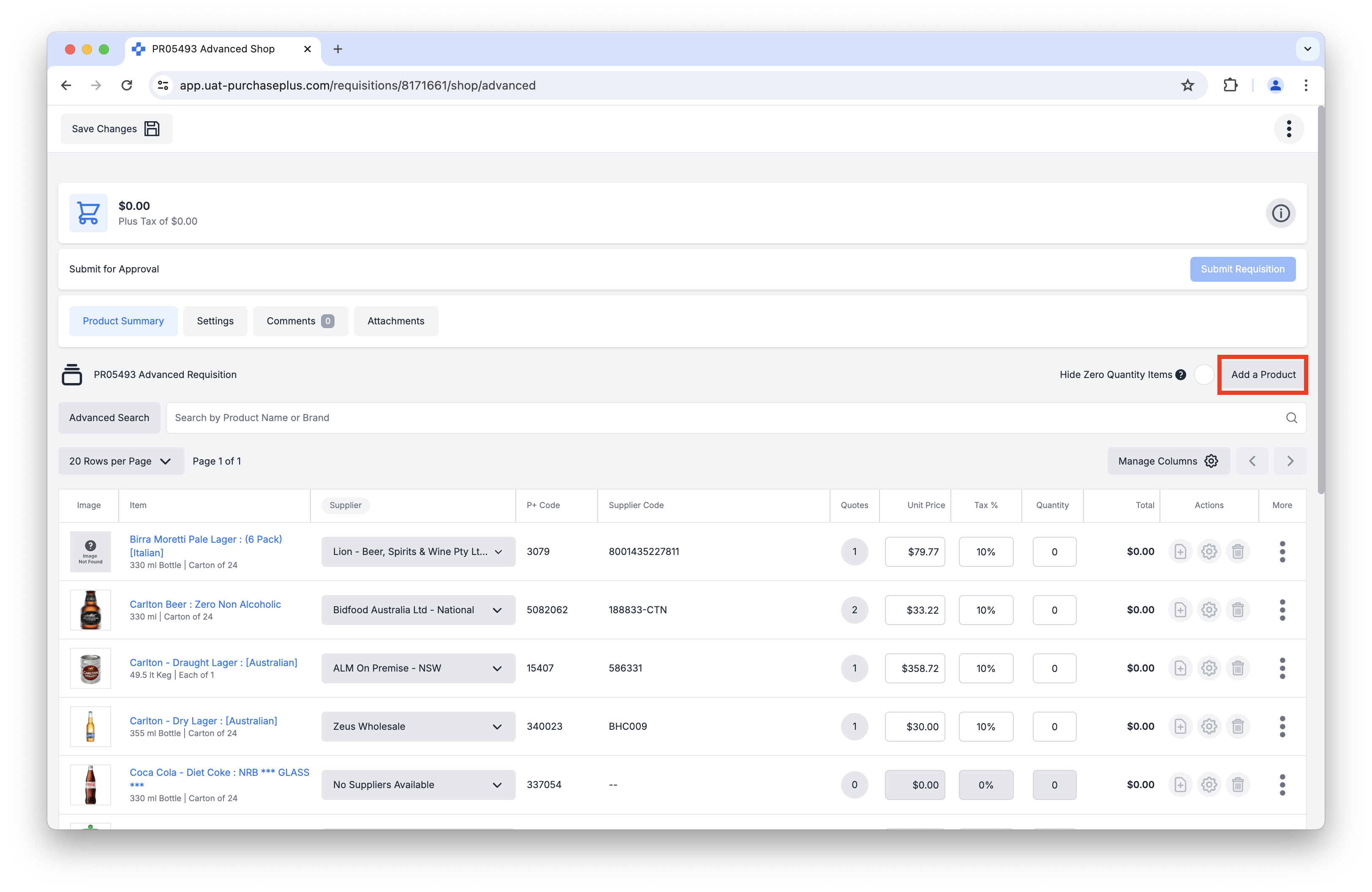Viewport: 1372px width, 892px height.
Task: Click quotes badge 2 for Carlton Beer Zero
Action: [x=854, y=609]
